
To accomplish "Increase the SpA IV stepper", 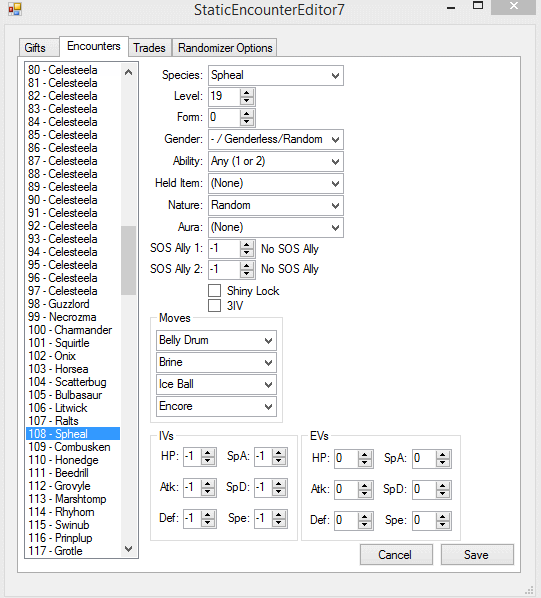I will point(279,453).
